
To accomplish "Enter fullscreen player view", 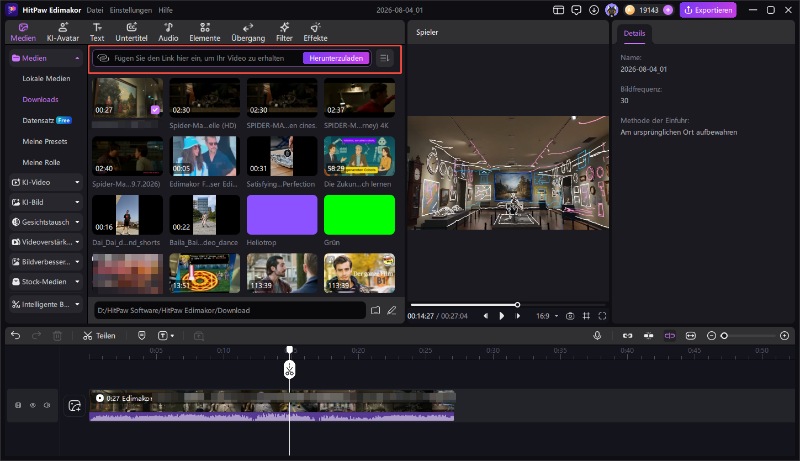I will point(602,316).
